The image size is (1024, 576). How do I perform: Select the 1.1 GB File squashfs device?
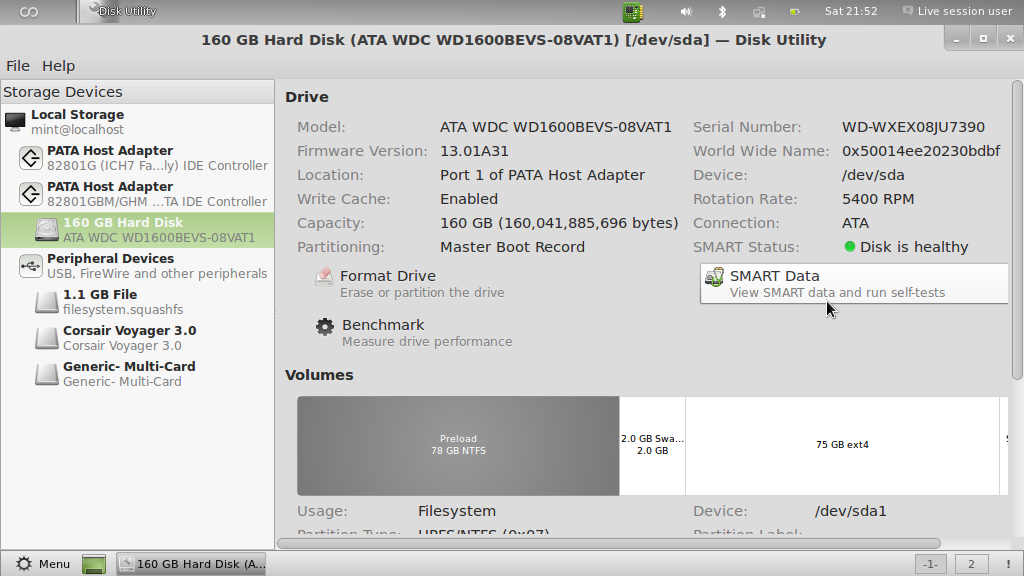[100, 302]
